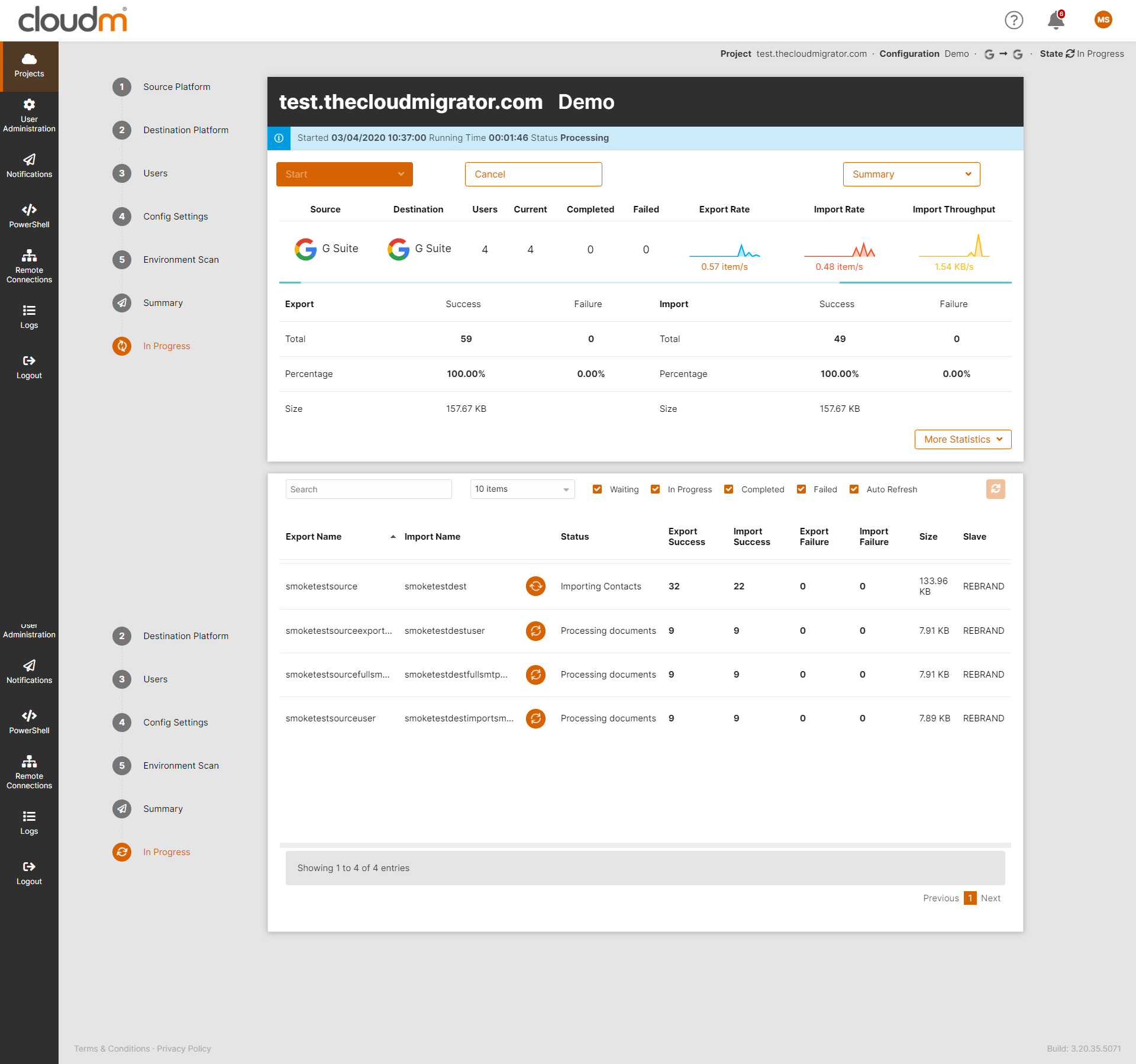Go to step 3 Users at top
This screenshot has height=1064, width=1136.
[140, 173]
